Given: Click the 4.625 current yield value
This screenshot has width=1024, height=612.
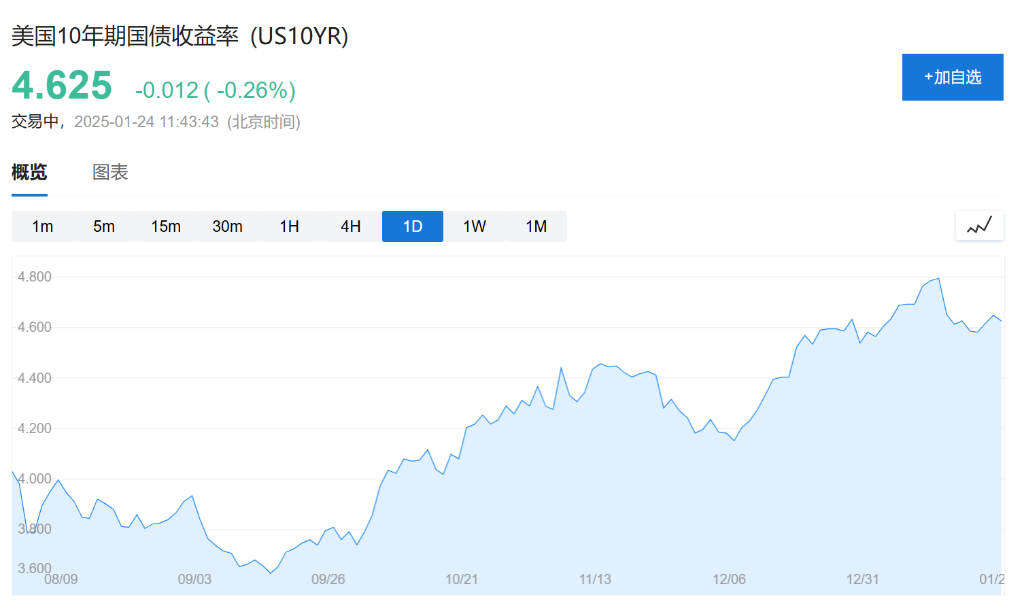Looking at the screenshot, I should point(62,86).
